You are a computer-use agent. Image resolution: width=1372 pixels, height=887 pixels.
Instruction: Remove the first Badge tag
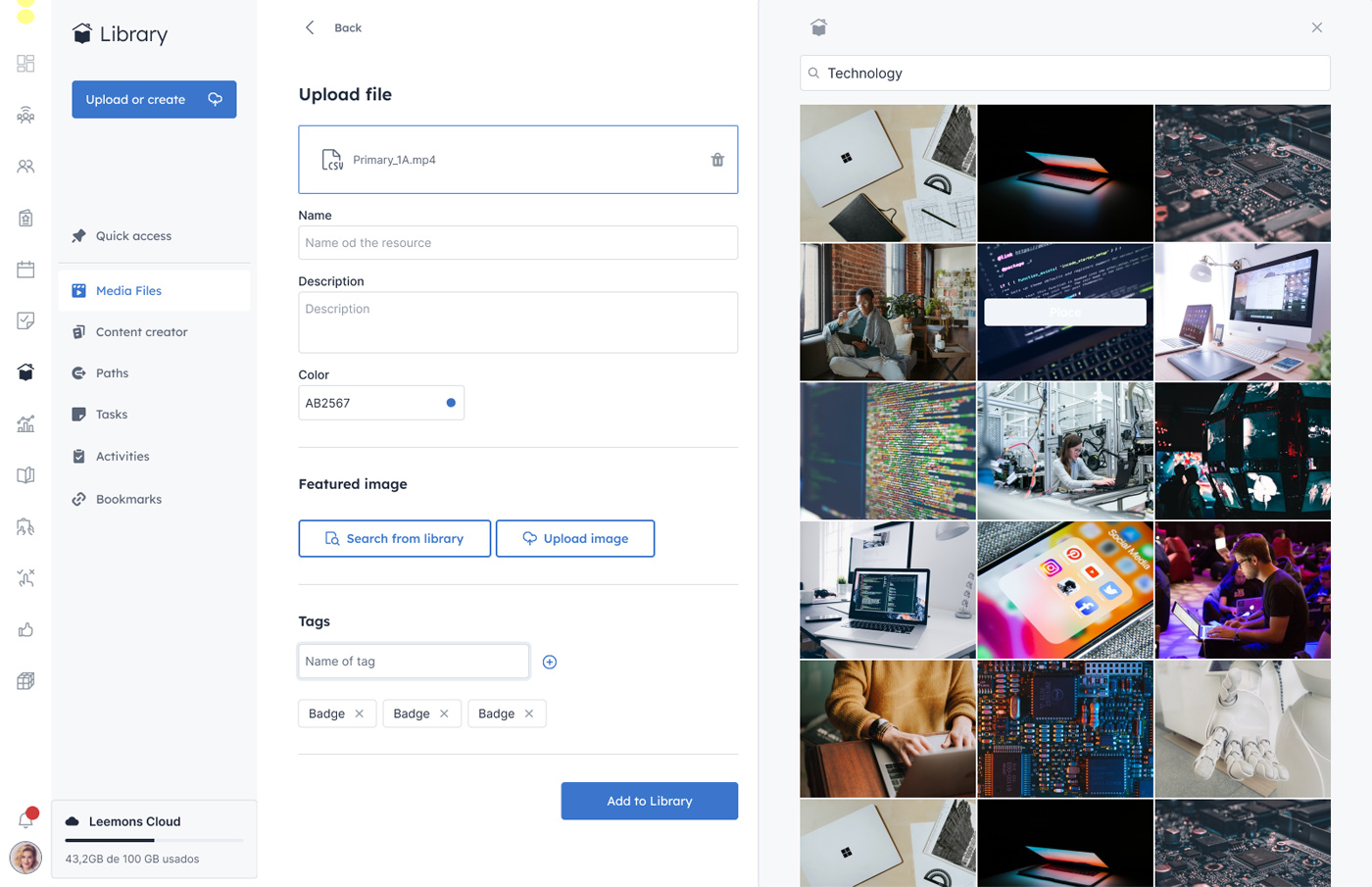click(x=360, y=714)
